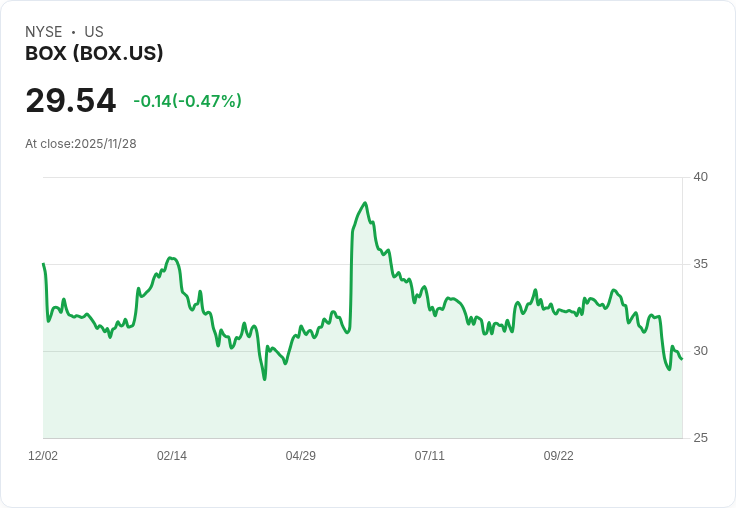Select the 04/29 date on x-axis

300,456
